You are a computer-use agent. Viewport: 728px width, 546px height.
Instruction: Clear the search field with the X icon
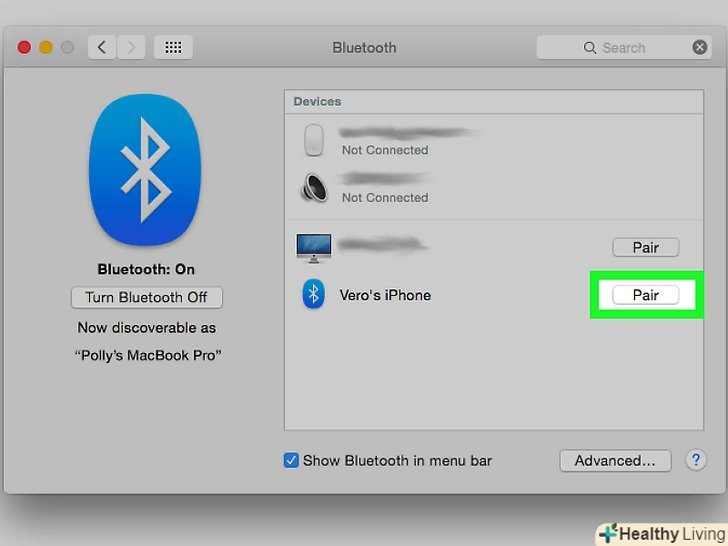point(700,47)
